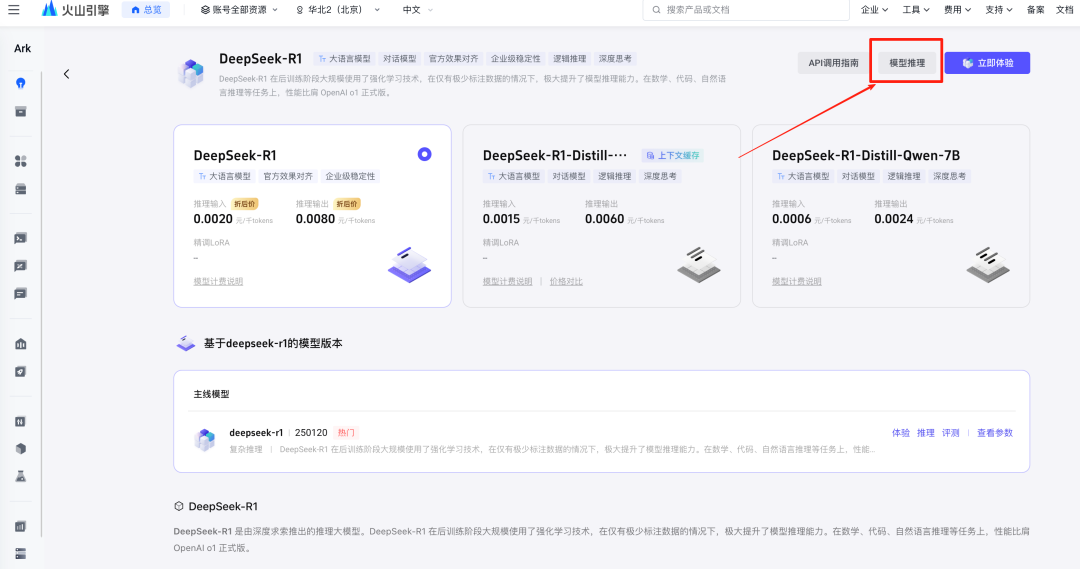The width and height of the screenshot is (1080, 569).
Task: Focus the 搜索产品或文档 search field
Action: 746,10
